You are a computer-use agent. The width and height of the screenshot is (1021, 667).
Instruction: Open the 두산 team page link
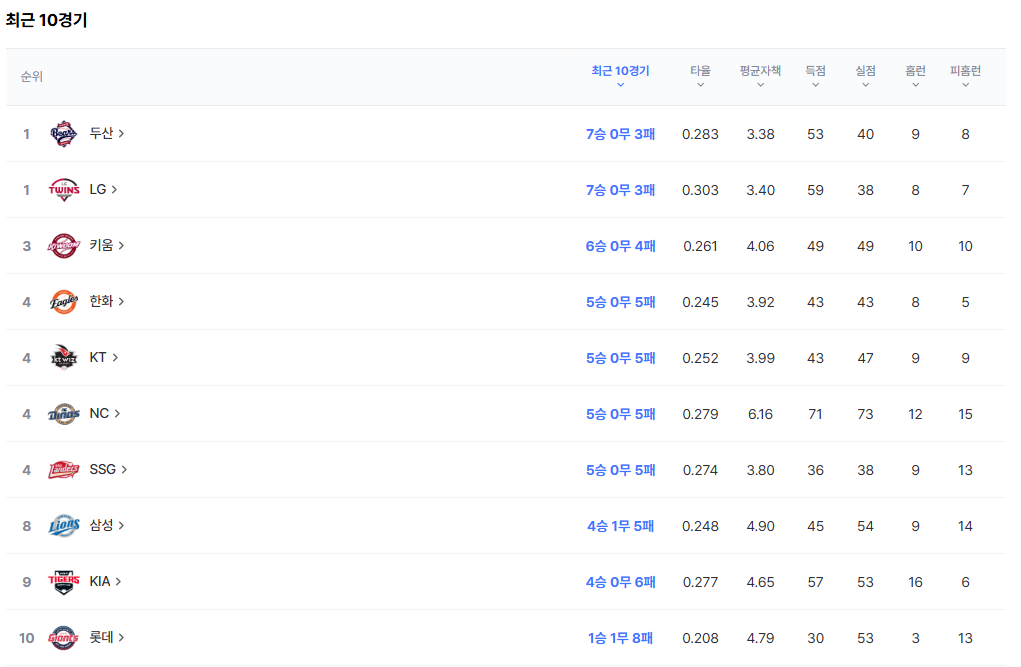[x=107, y=134]
